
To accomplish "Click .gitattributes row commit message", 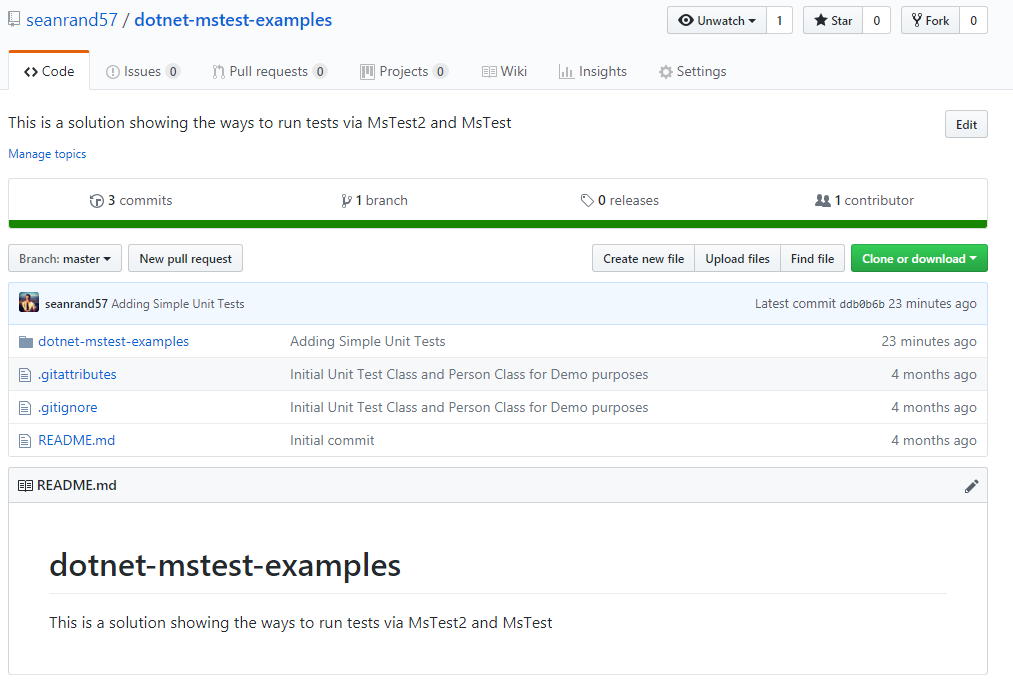I will 469,374.
